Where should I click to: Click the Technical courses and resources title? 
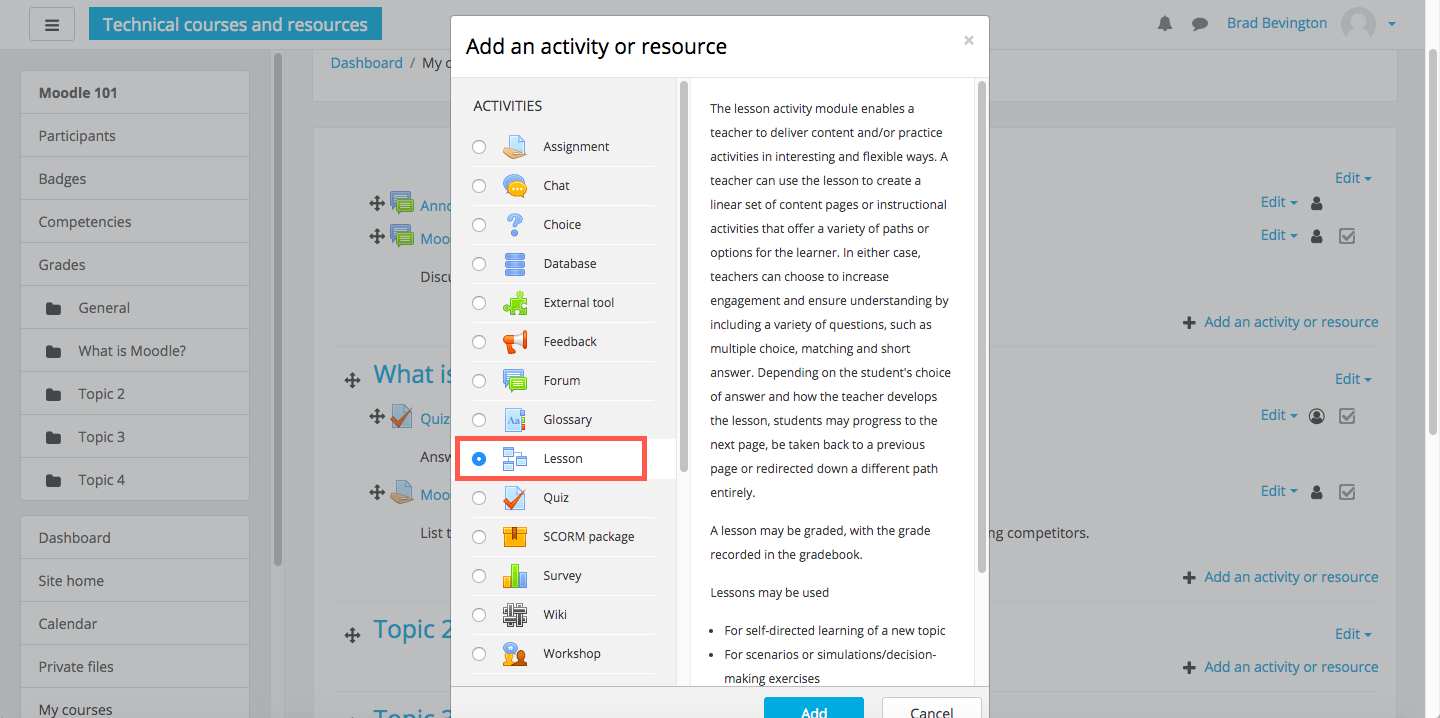[x=235, y=24]
